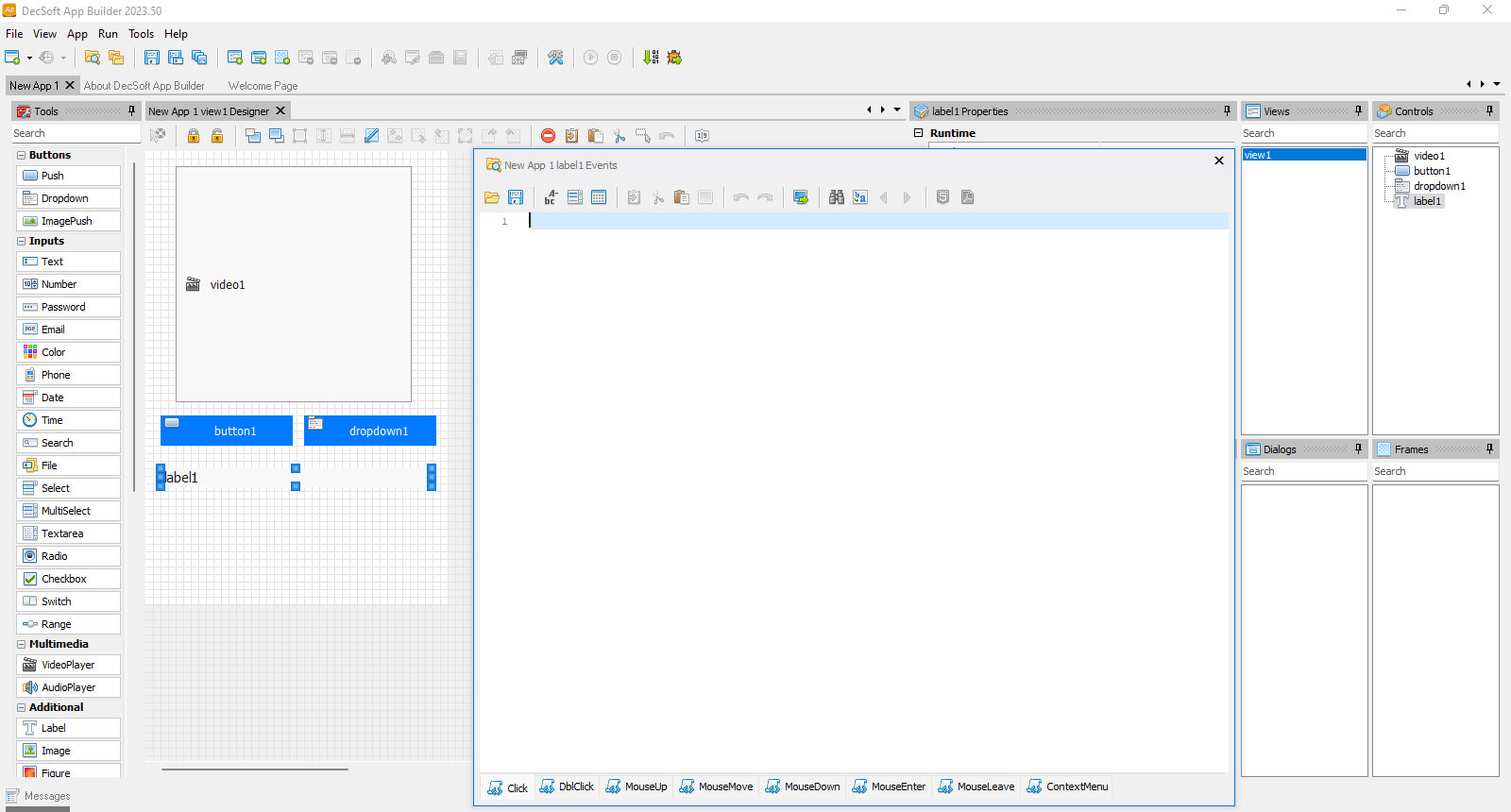Toggle the pin on Views panel
The width and height of the screenshot is (1511, 812).
pos(1358,110)
